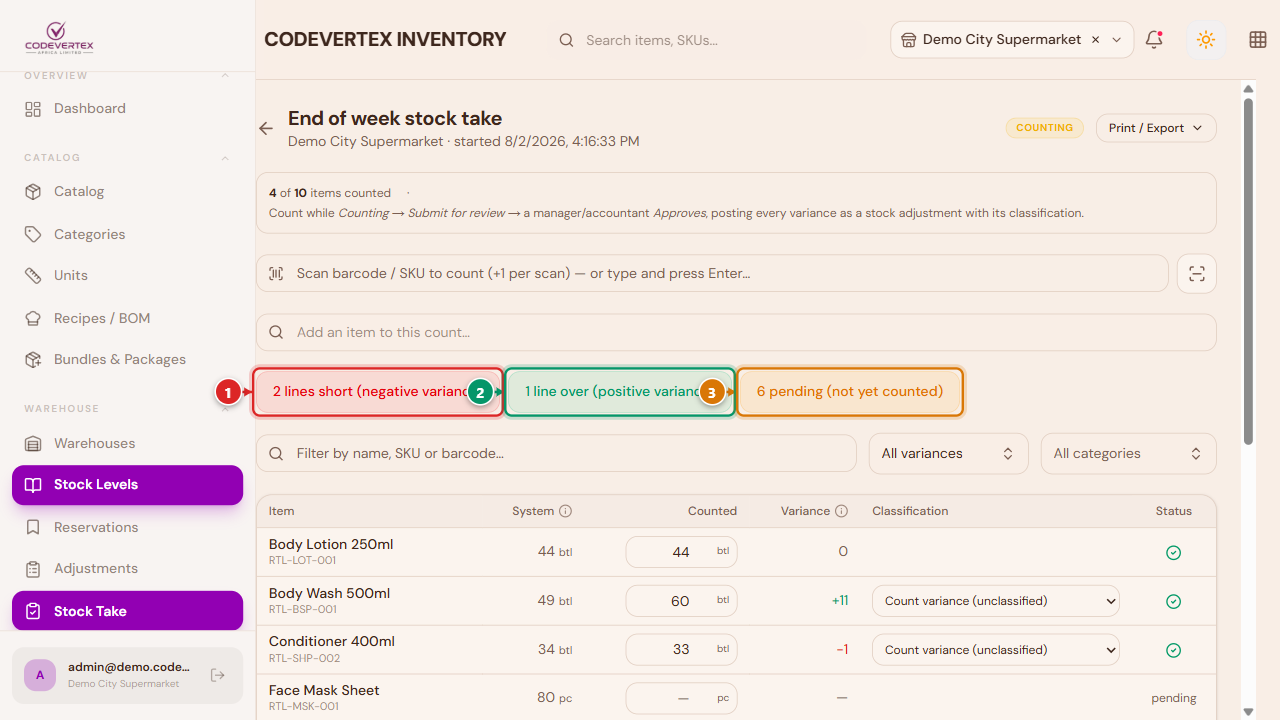
Task: Filter by 2 lines short chip
Action: pyautogui.click(x=377, y=392)
